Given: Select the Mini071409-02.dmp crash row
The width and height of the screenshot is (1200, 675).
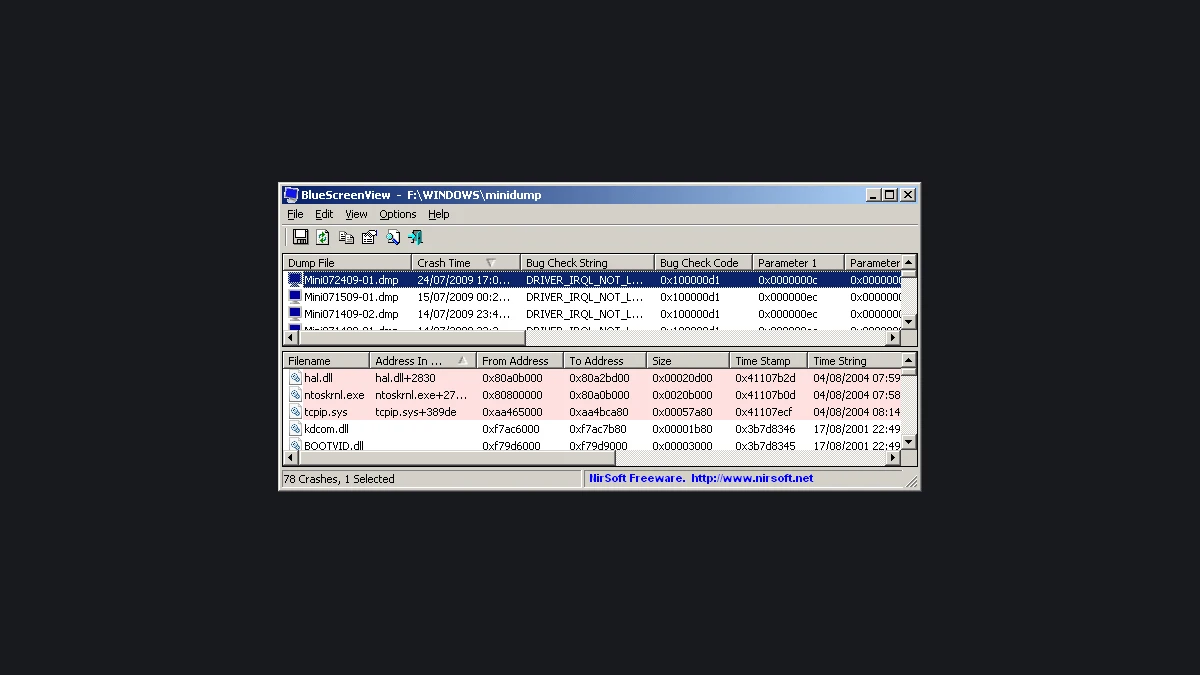Looking at the screenshot, I should coord(592,314).
